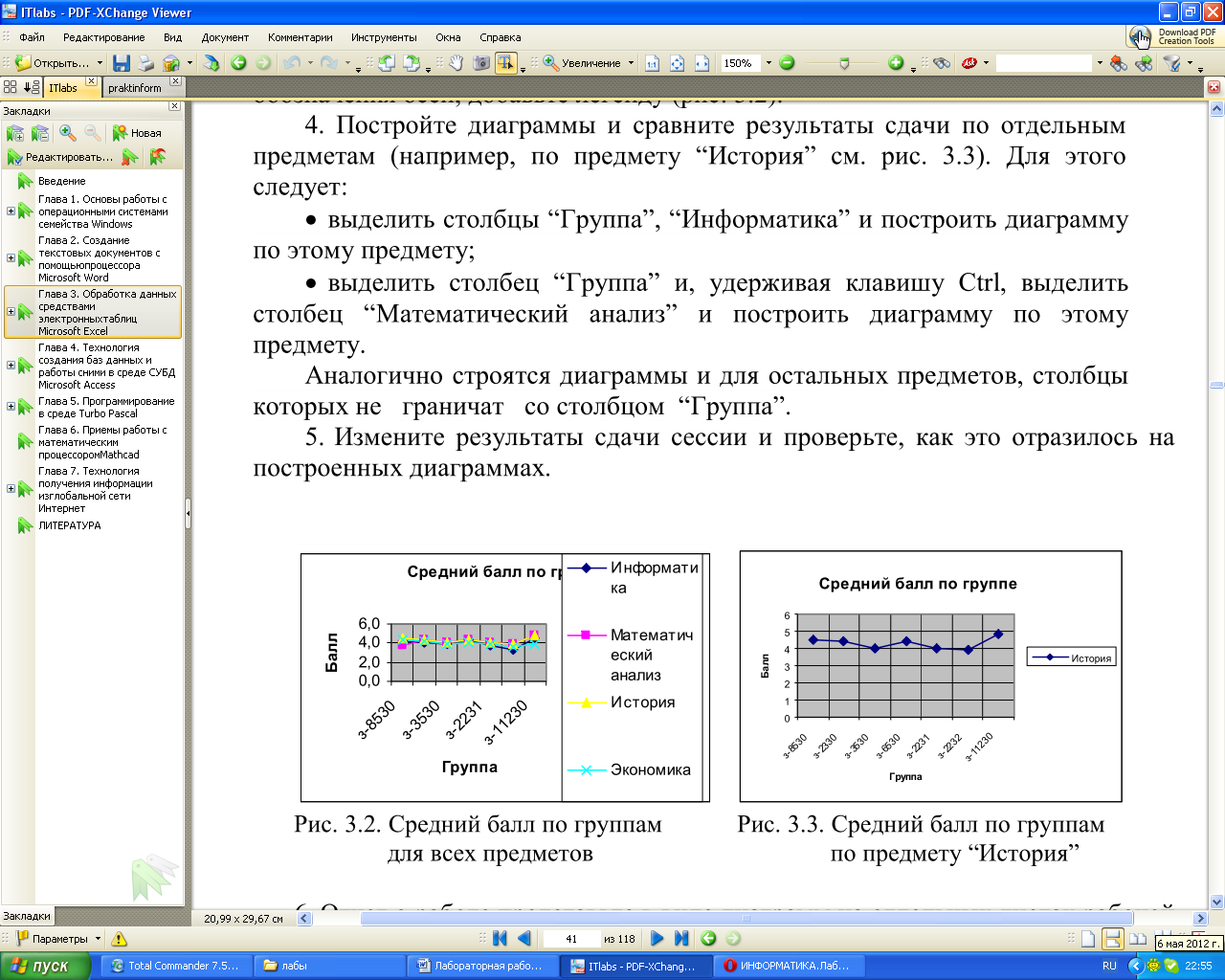Screen dimensions: 1225x980
Task: Click the Fit Width icon
Action: pyautogui.click(x=702, y=63)
